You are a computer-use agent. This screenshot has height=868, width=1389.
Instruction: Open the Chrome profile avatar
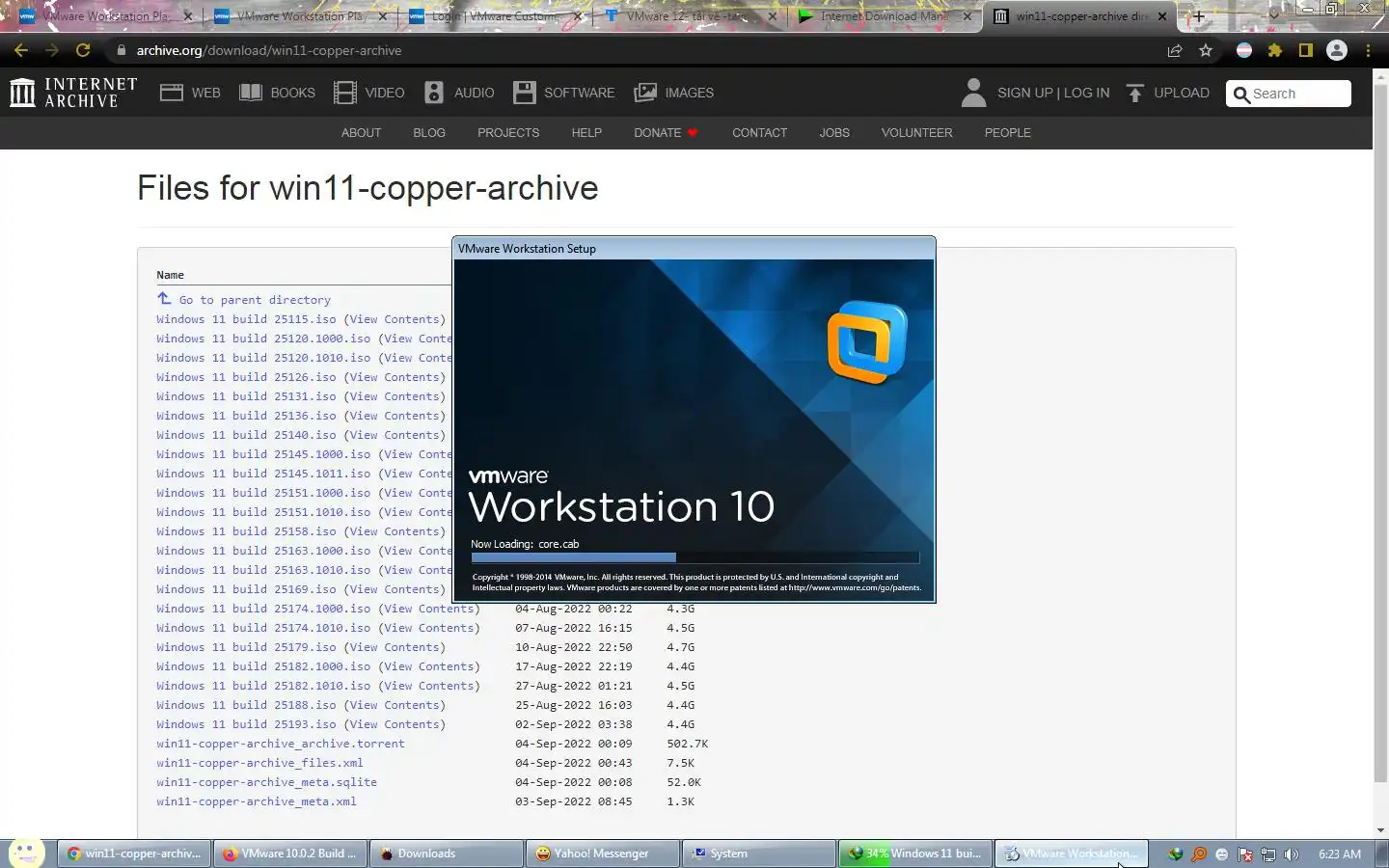(1337, 50)
